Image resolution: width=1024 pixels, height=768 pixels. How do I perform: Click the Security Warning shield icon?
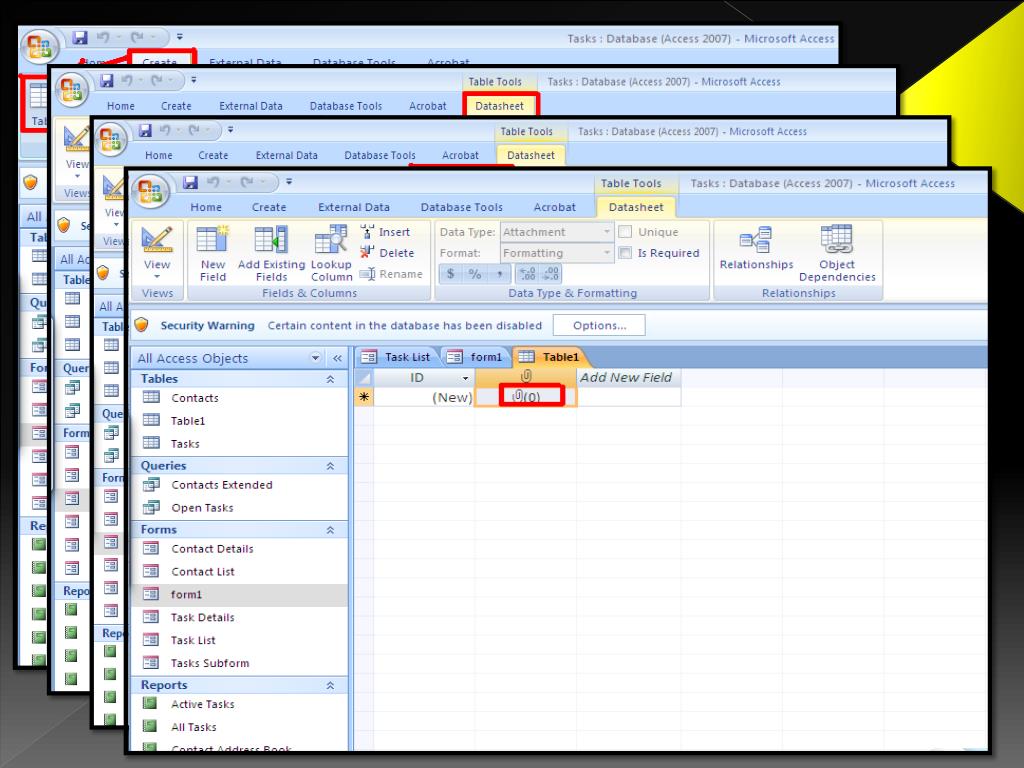click(142, 325)
